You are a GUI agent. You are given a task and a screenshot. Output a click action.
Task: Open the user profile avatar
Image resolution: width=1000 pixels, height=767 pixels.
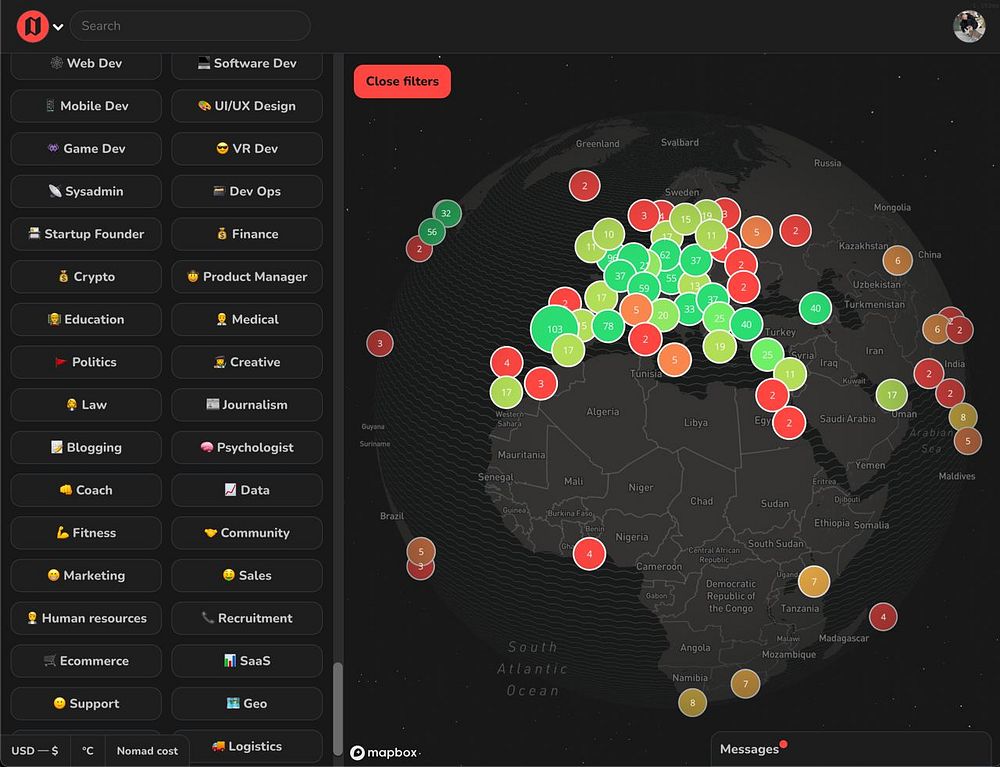pyautogui.click(x=969, y=26)
